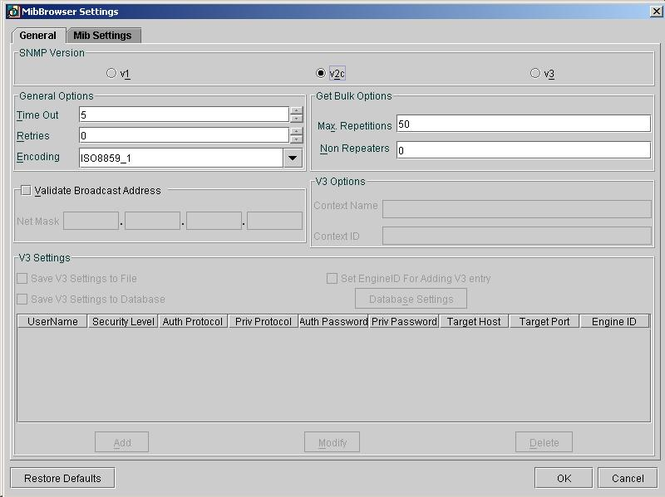
Task: Click the UserName column header
Action: pos(52,321)
